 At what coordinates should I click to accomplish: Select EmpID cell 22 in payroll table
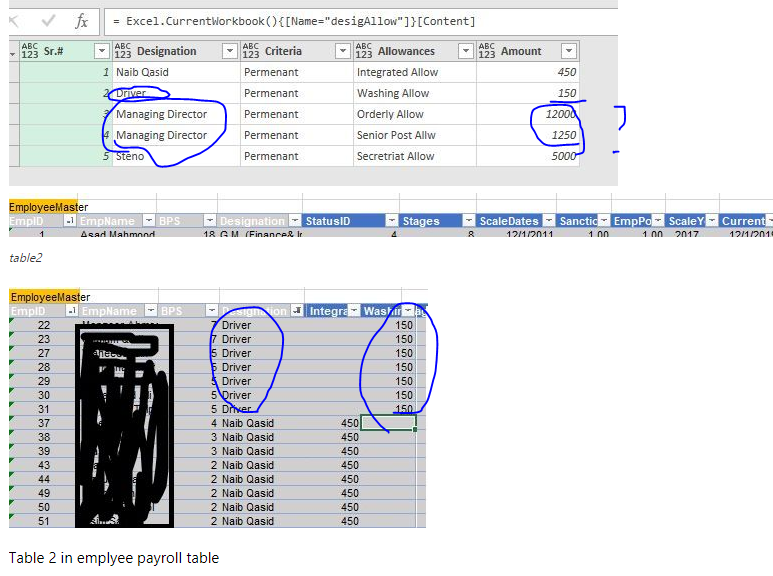[44, 325]
